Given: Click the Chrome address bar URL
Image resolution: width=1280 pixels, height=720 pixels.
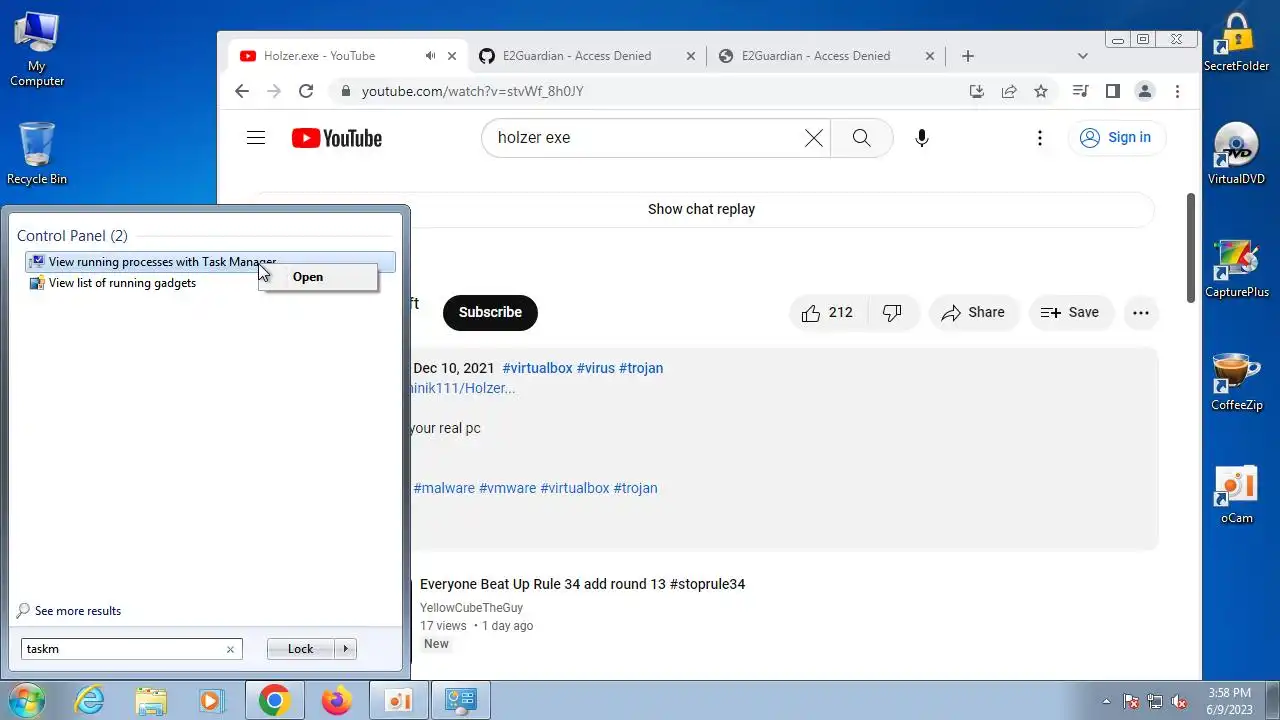Looking at the screenshot, I should click(472, 91).
